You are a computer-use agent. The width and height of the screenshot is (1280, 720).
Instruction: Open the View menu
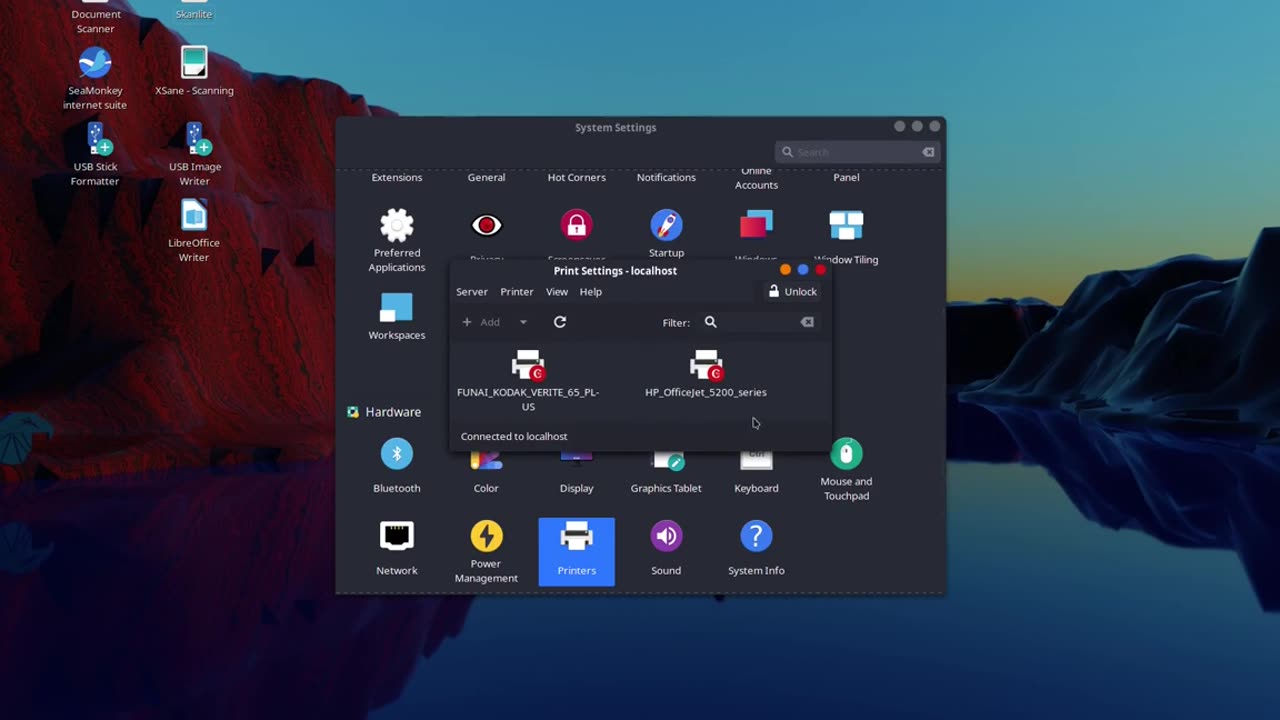[557, 292]
